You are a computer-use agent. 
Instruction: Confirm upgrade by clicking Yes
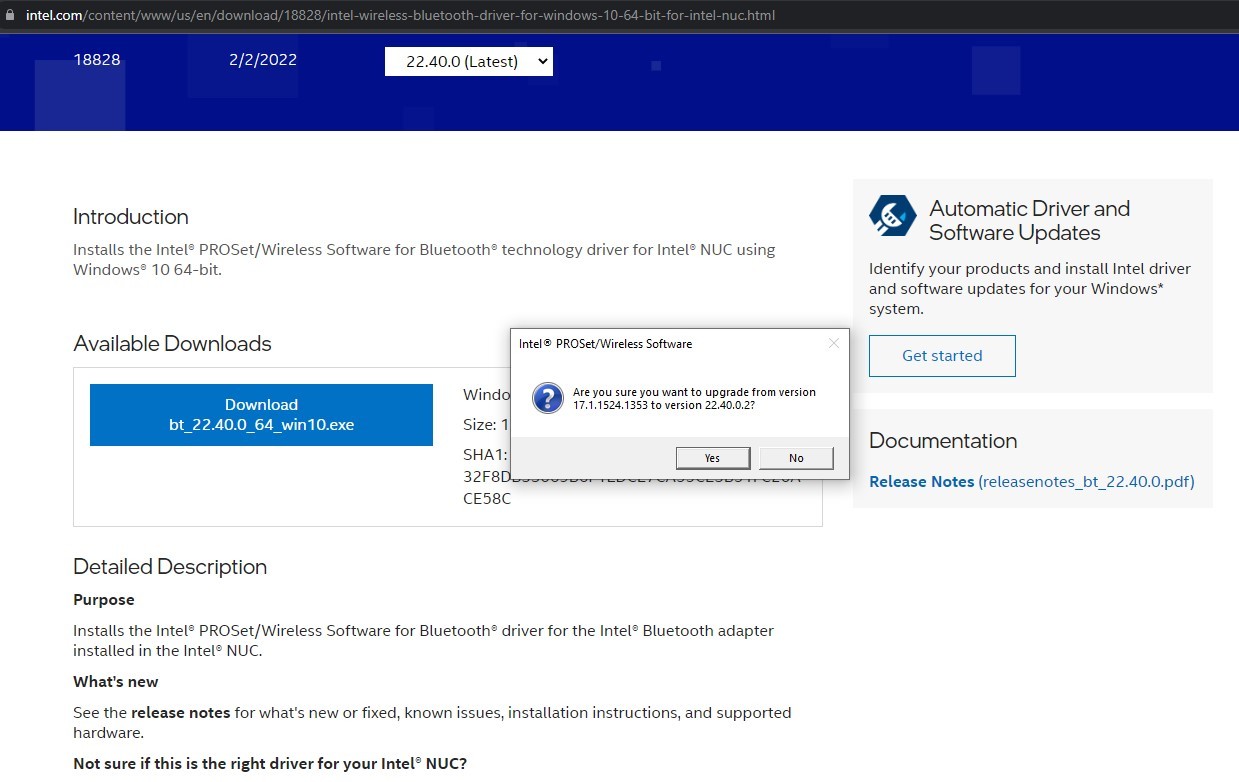(712, 458)
